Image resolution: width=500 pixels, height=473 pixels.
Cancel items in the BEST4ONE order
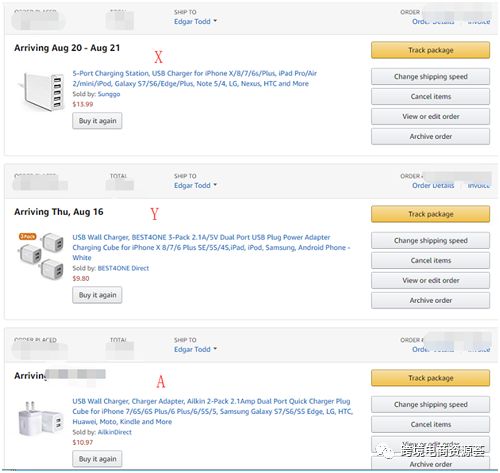430,260
